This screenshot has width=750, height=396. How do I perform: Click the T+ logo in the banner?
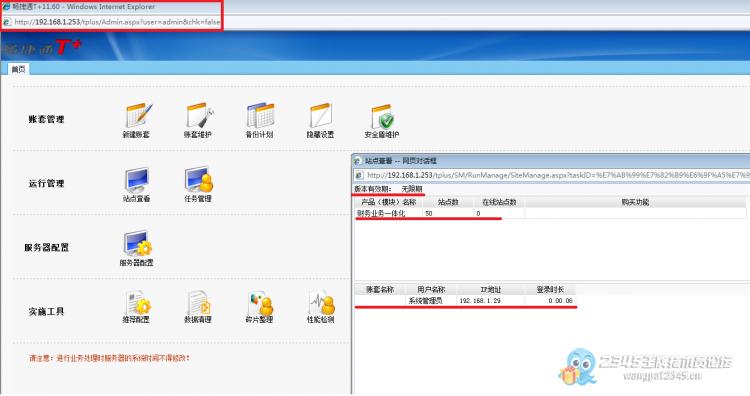tap(68, 47)
